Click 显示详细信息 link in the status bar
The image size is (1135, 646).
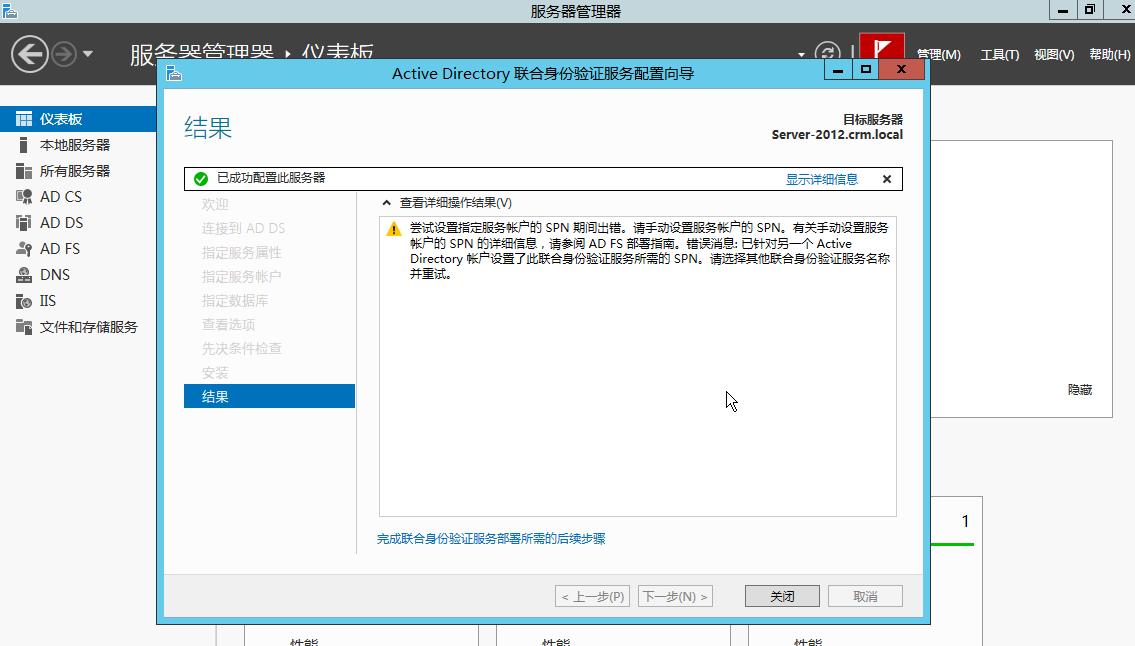point(822,179)
